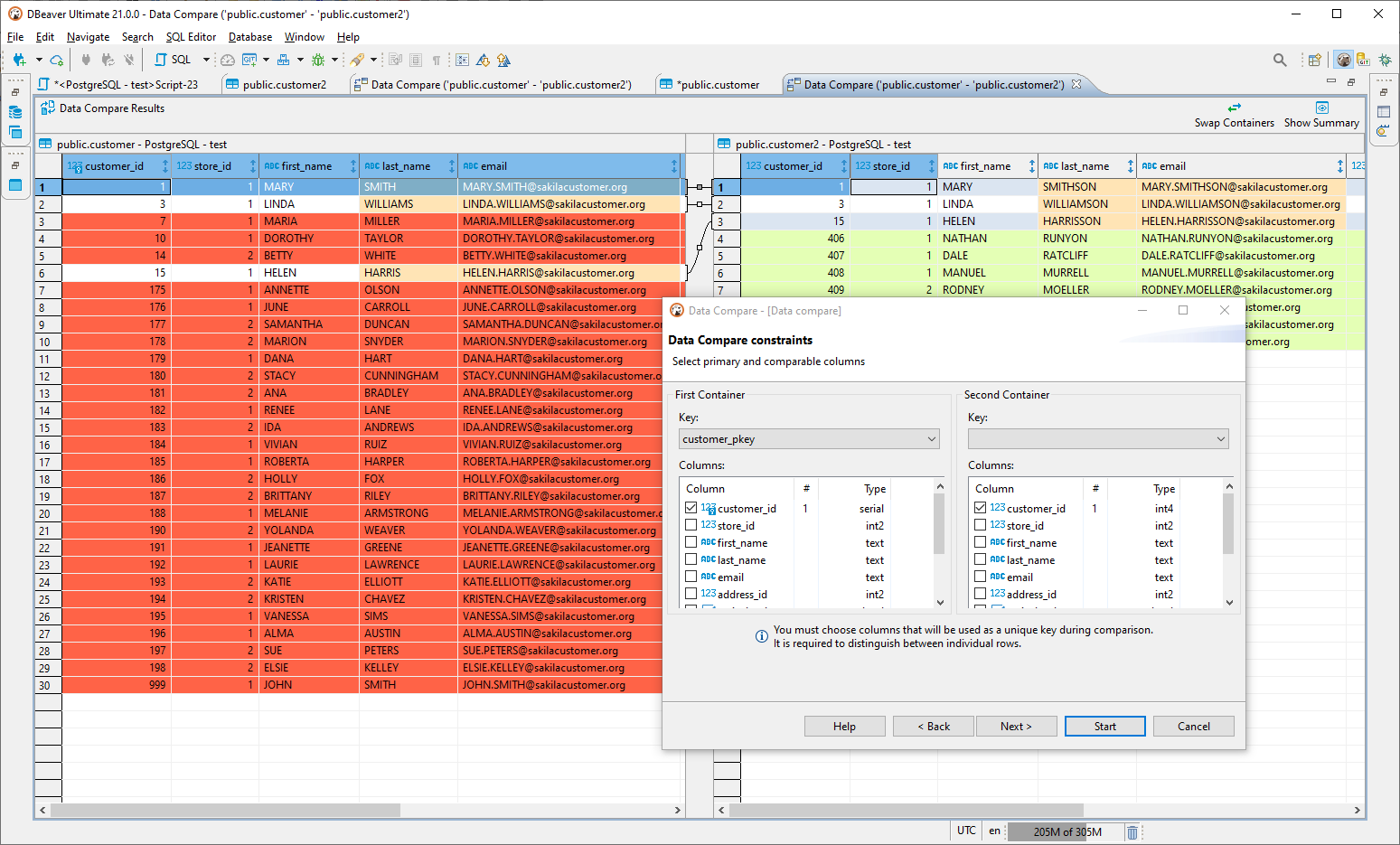Check first_name in First Container columns
The image size is (1400, 845).
(691, 542)
